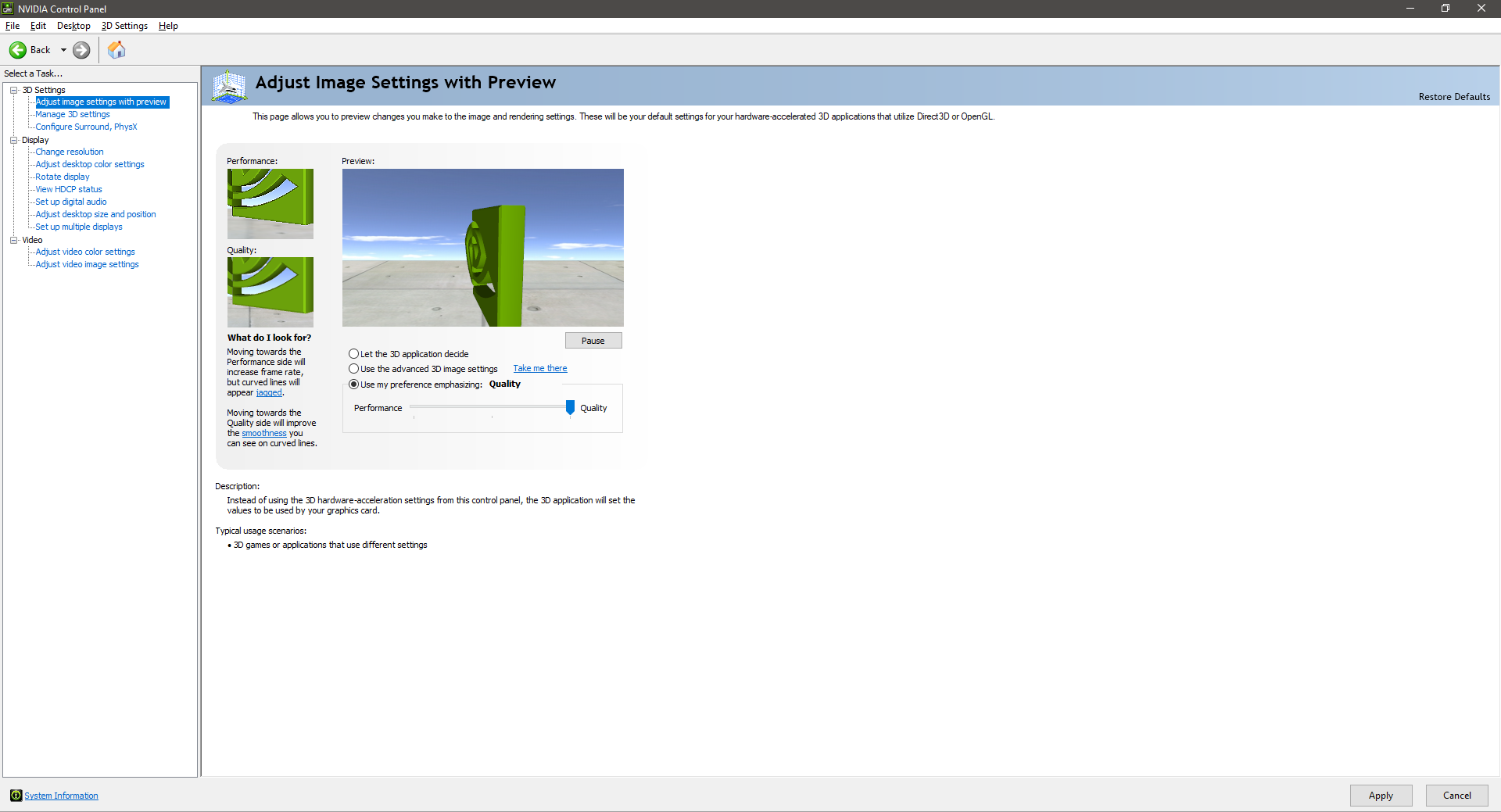
Task: Open Configure Surround, PhysX
Action: tap(86, 127)
